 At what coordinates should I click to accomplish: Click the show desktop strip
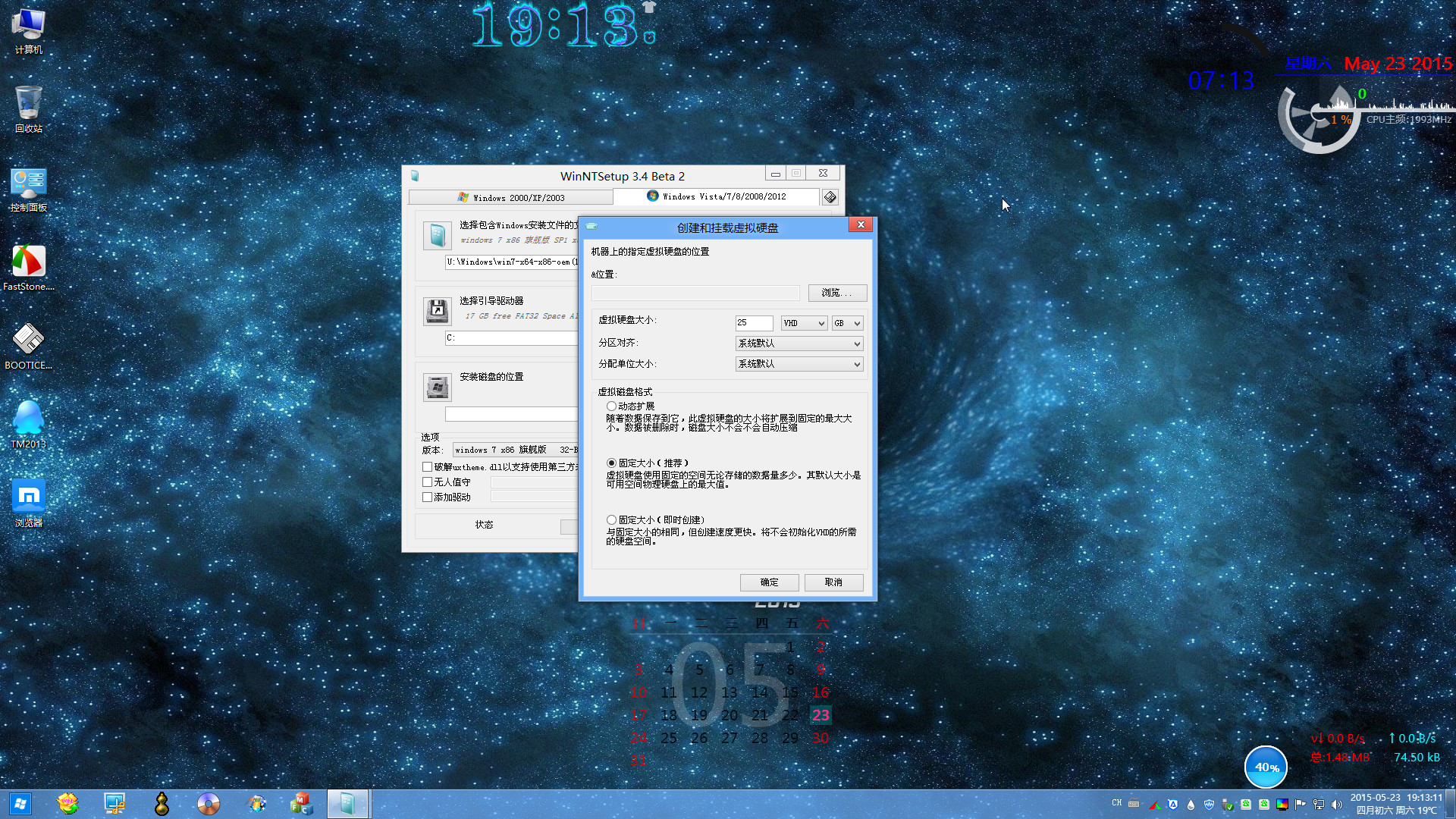click(x=1451, y=804)
